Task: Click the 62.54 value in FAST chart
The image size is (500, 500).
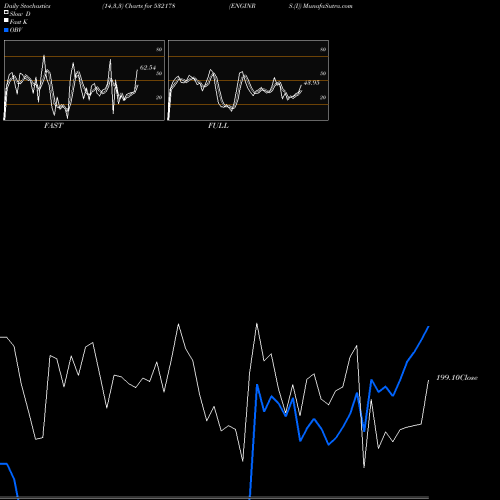Action: pos(148,68)
